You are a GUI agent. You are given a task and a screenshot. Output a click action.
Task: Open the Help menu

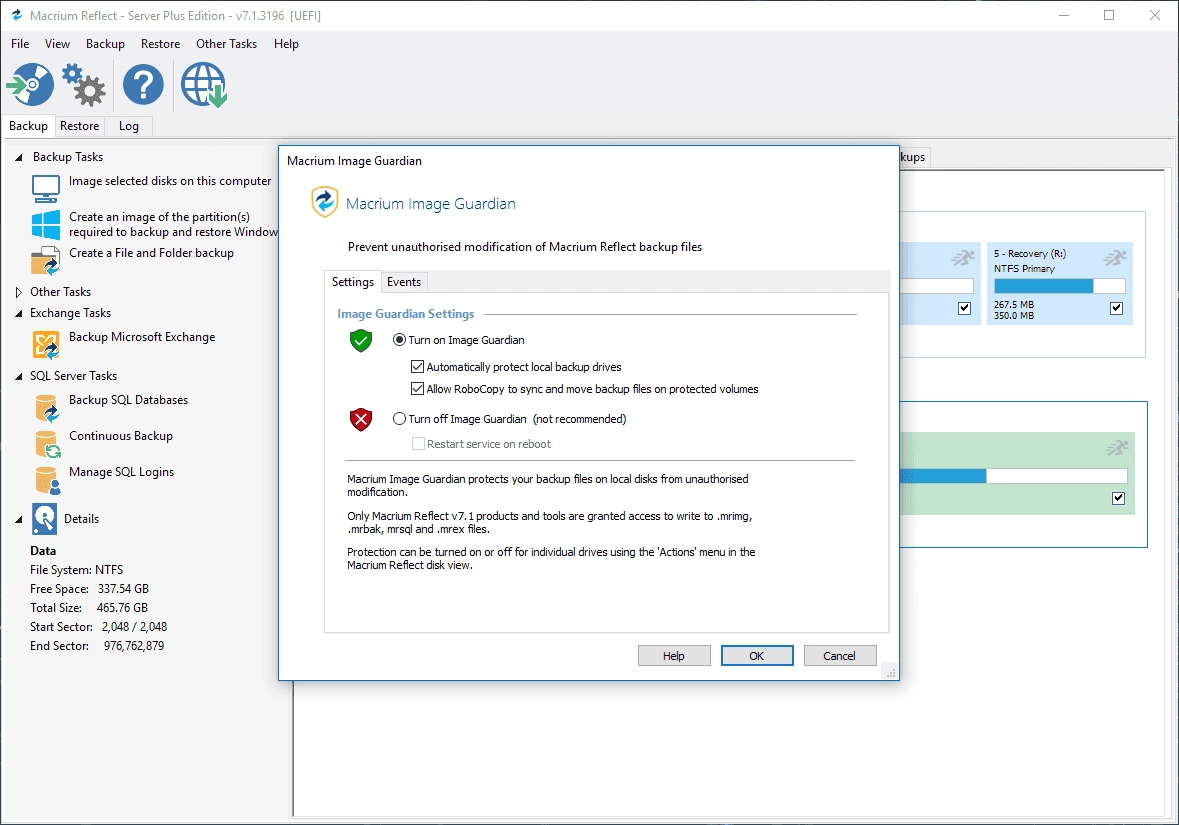click(x=286, y=44)
